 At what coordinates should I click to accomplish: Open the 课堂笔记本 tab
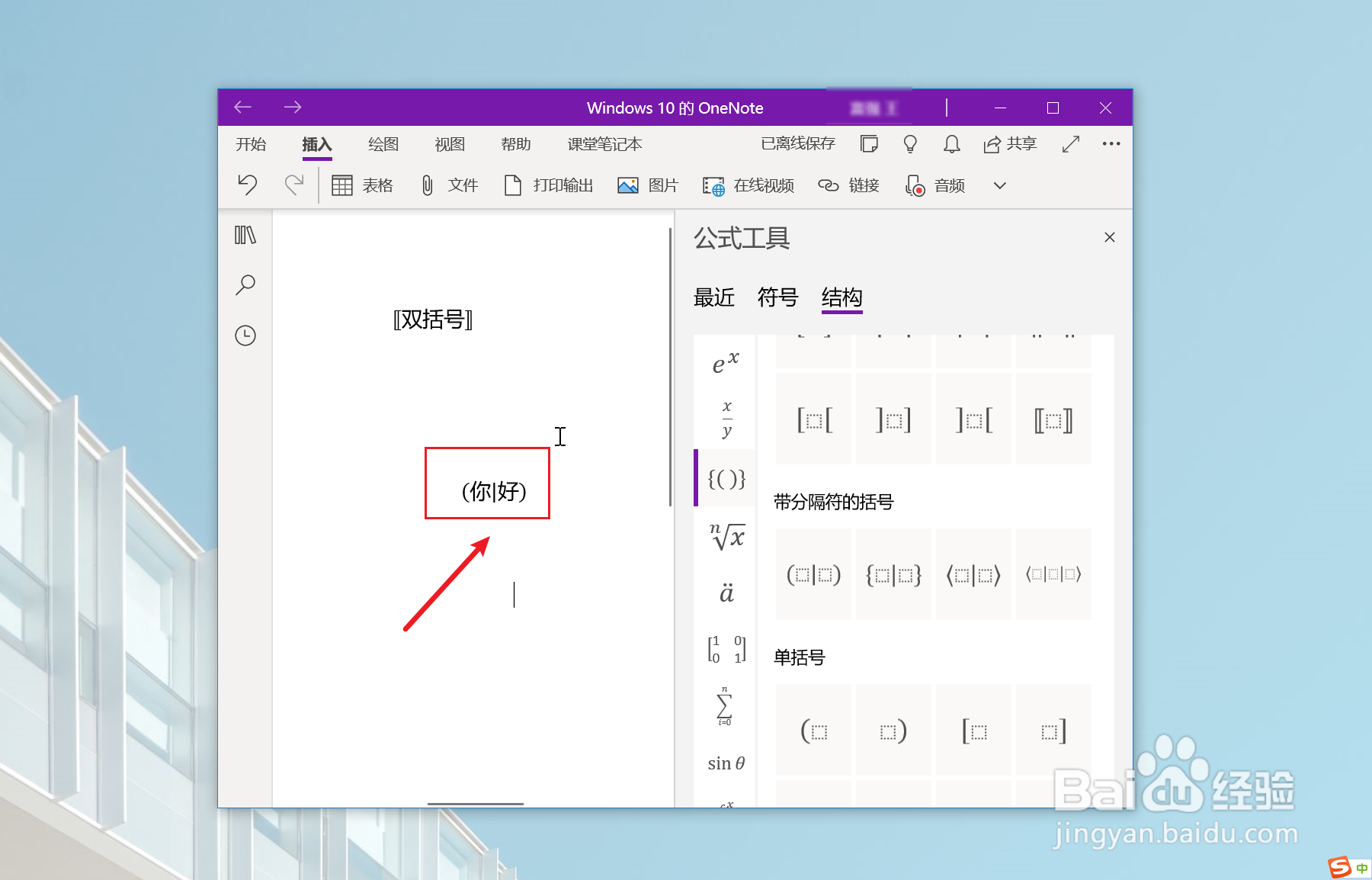[604, 144]
